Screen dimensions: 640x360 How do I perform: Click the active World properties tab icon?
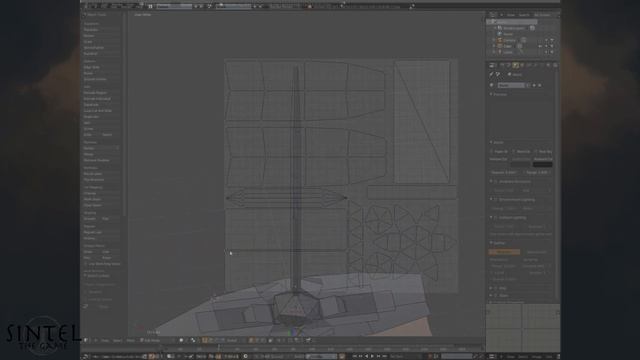pyautogui.click(x=516, y=65)
